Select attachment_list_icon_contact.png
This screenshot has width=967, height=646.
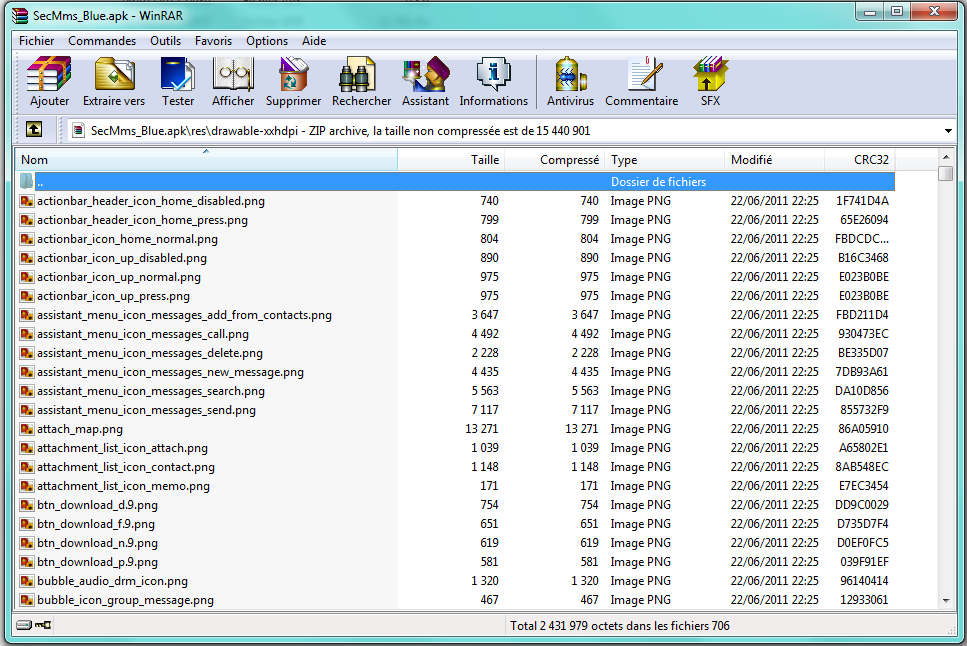click(x=126, y=467)
